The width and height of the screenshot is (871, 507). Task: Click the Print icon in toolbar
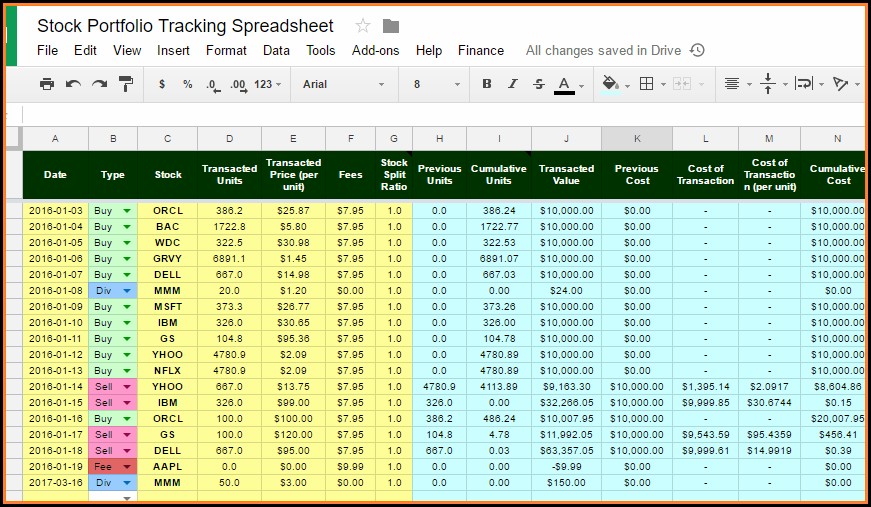[x=47, y=84]
